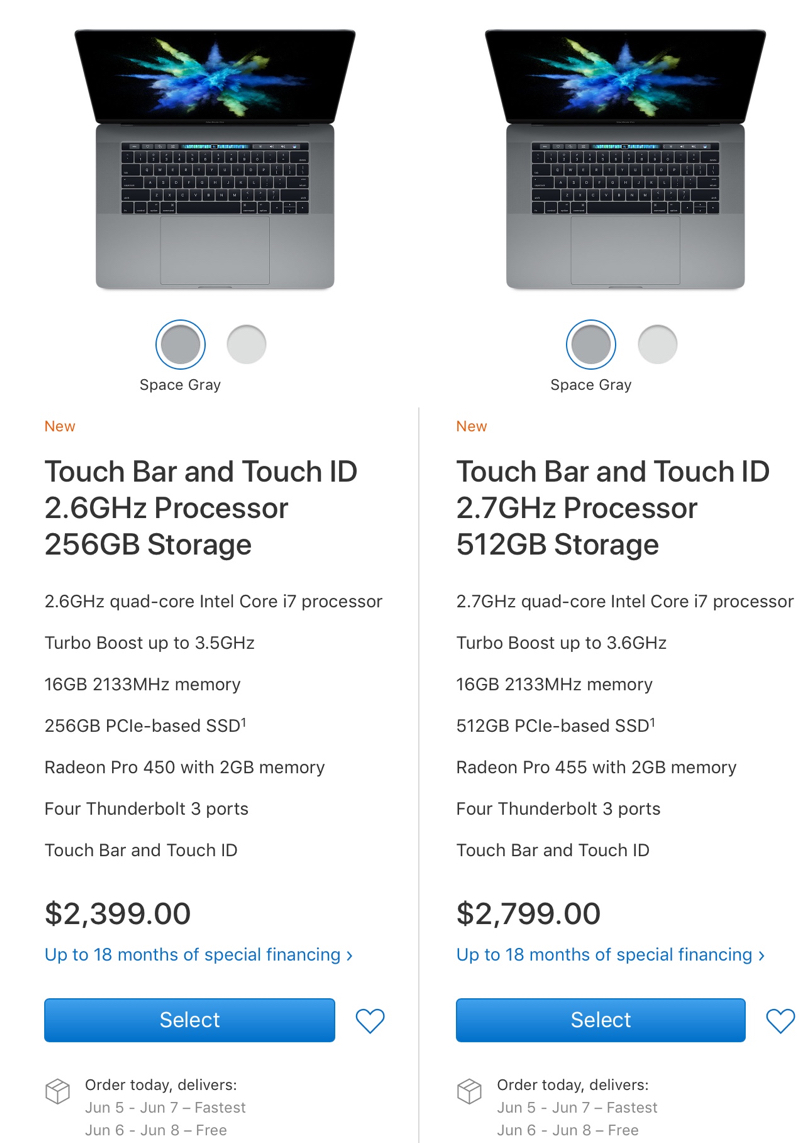Select the $2,799.00 MacBook Pro
800x1143 pixels.
click(x=601, y=1020)
